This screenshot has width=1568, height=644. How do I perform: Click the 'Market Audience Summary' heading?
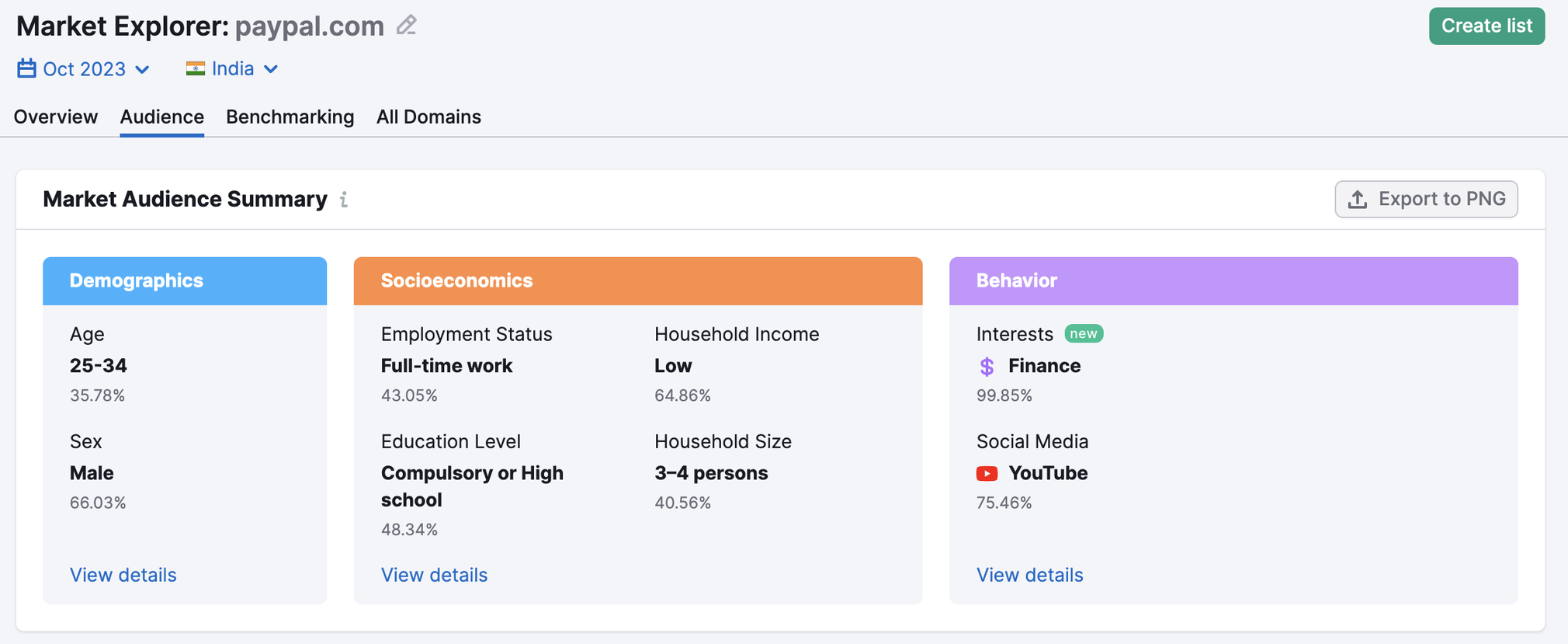pyautogui.click(x=185, y=200)
